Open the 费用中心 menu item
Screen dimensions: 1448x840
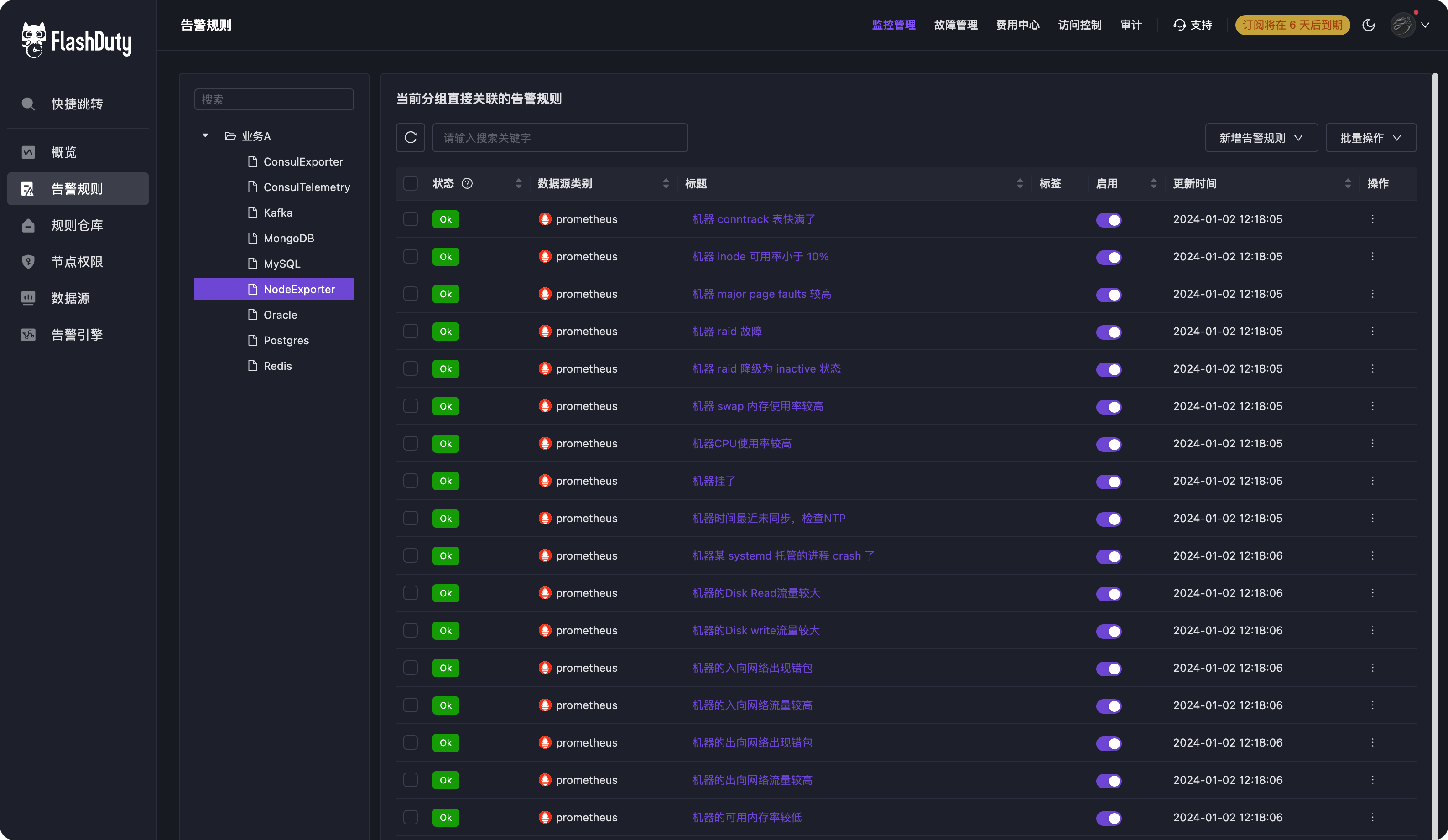pos(1018,25)
